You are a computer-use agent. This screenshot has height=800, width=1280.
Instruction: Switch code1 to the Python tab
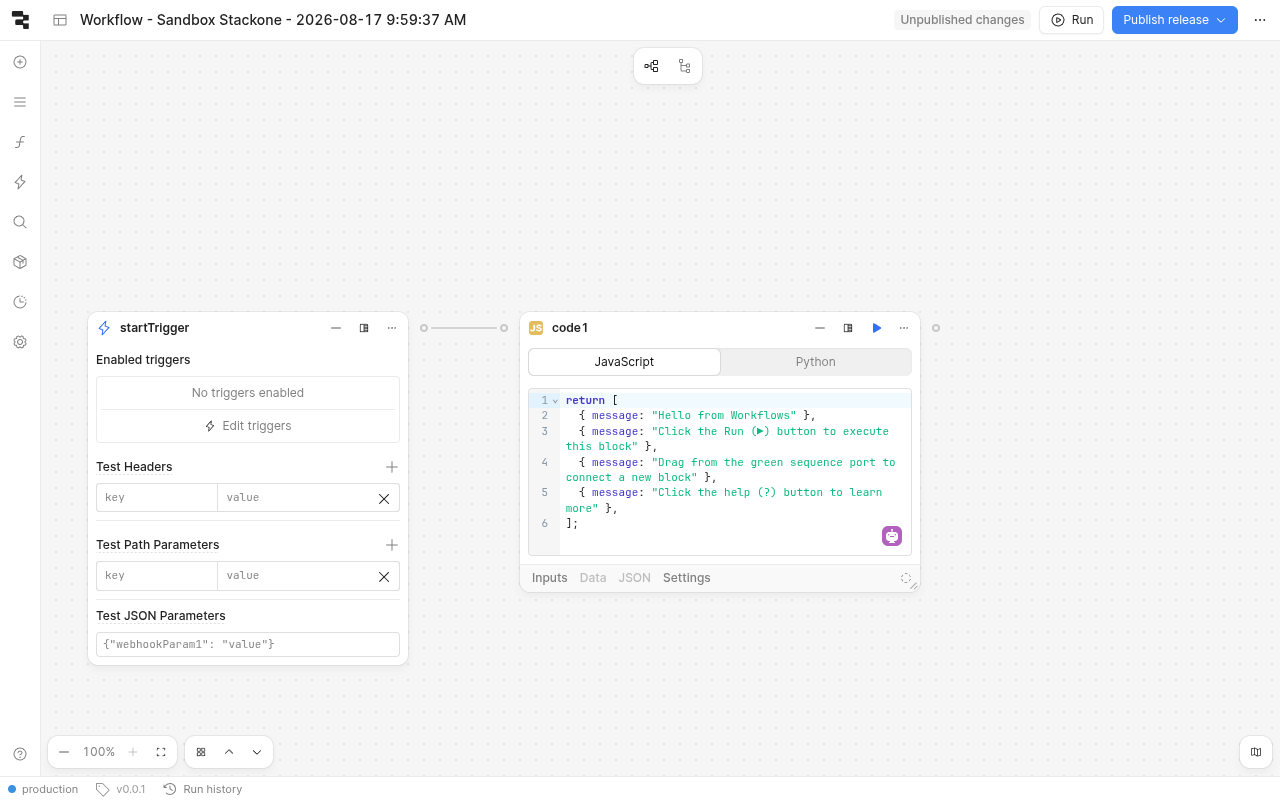pos(816,362)
